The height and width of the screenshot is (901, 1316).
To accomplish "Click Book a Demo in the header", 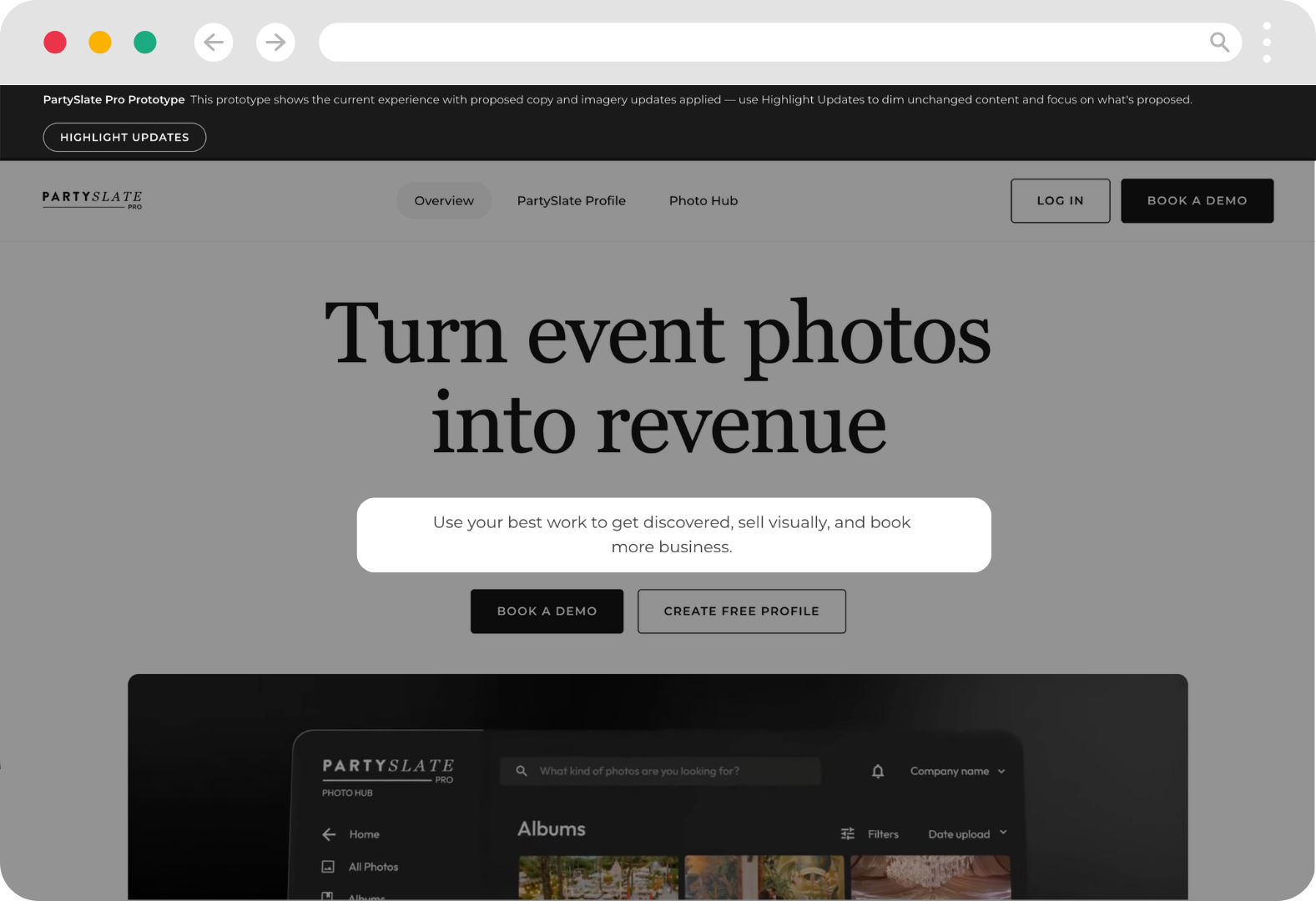I will coord(1198,200).
